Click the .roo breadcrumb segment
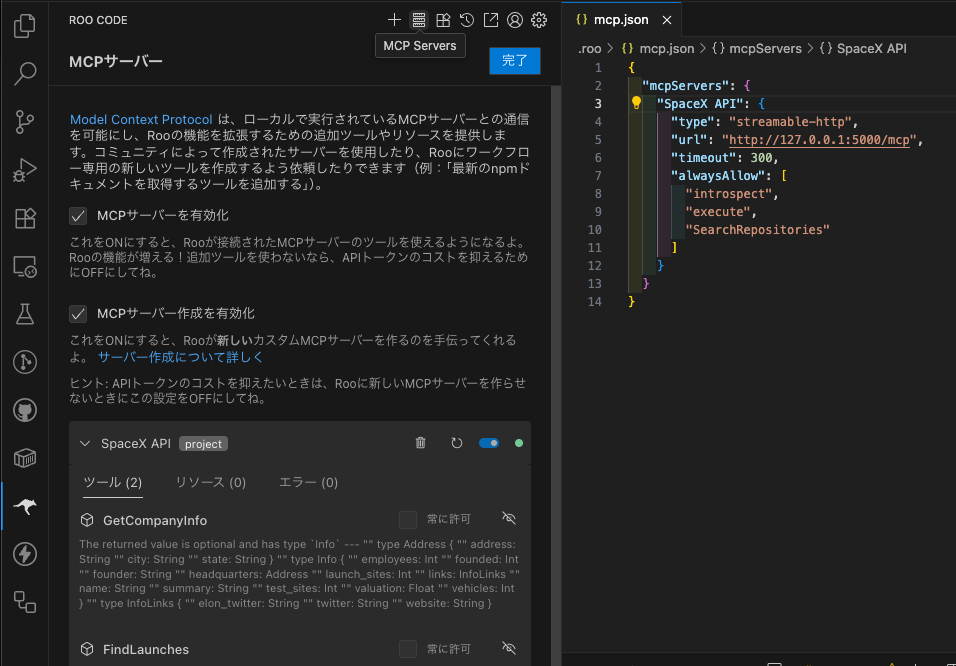The width and height of the screenshot is (956, 666). tap(589, 48)
